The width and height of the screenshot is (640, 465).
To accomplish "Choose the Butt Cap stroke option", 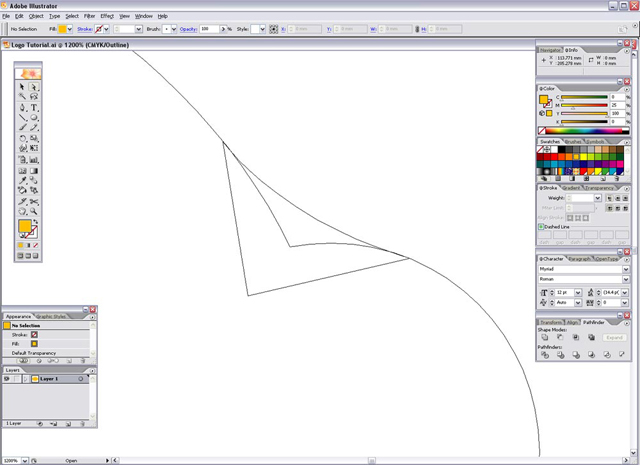I will click(x=609, y=198).
